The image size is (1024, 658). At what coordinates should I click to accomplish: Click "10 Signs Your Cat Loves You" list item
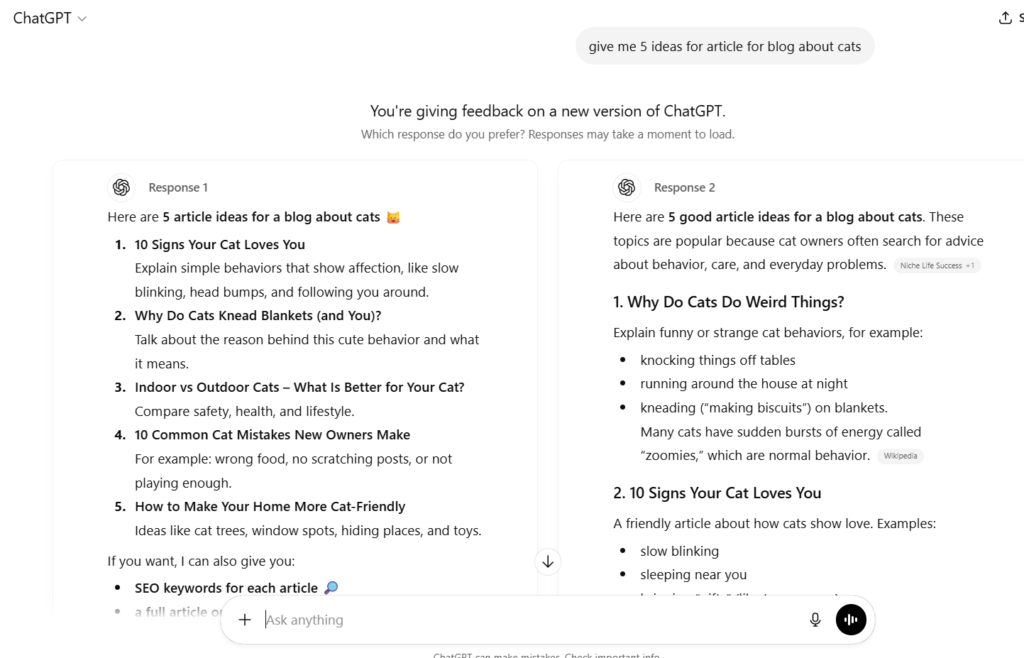click(220, 244)
